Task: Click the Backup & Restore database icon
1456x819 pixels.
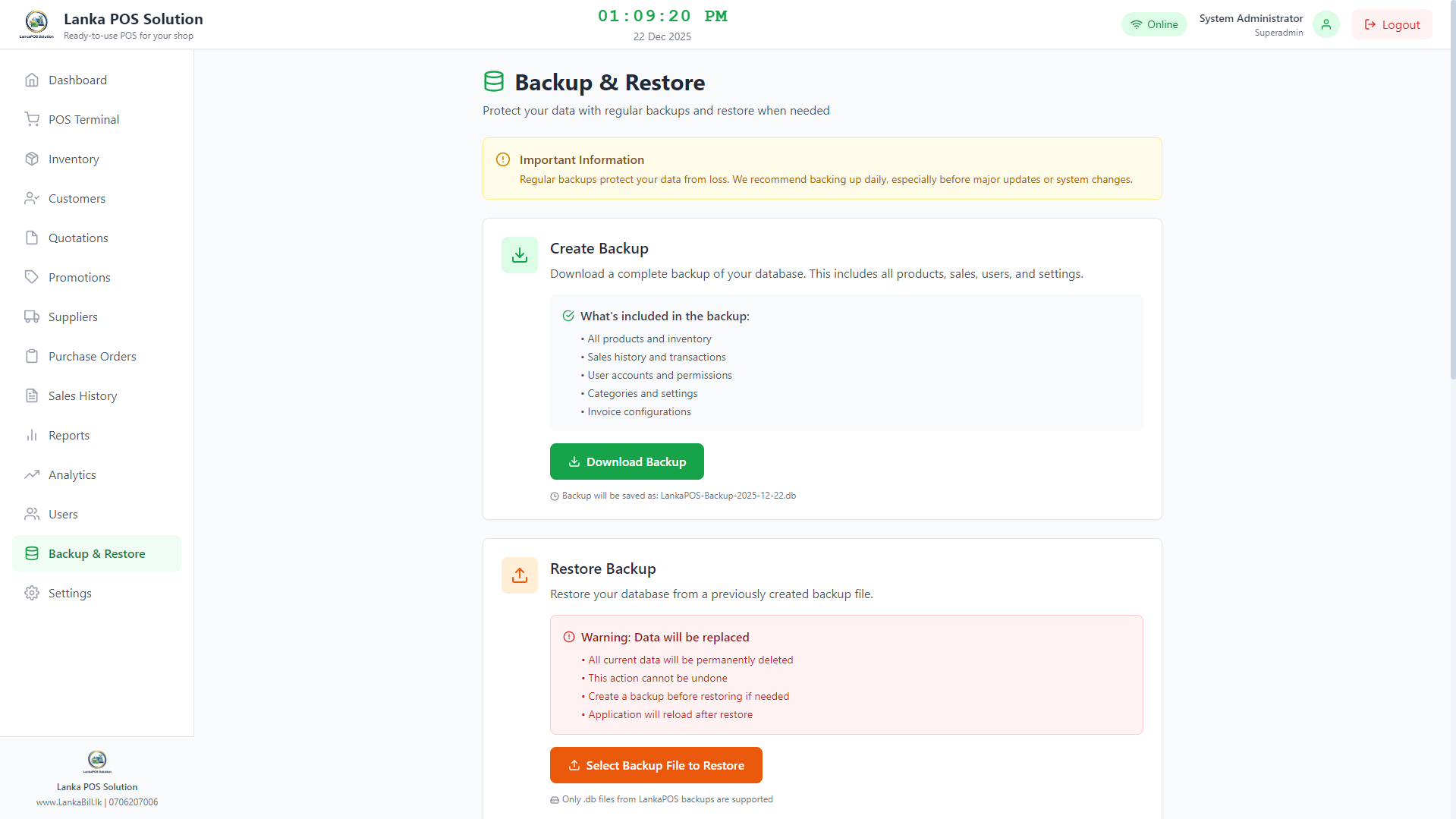Action: click(32, 553)
